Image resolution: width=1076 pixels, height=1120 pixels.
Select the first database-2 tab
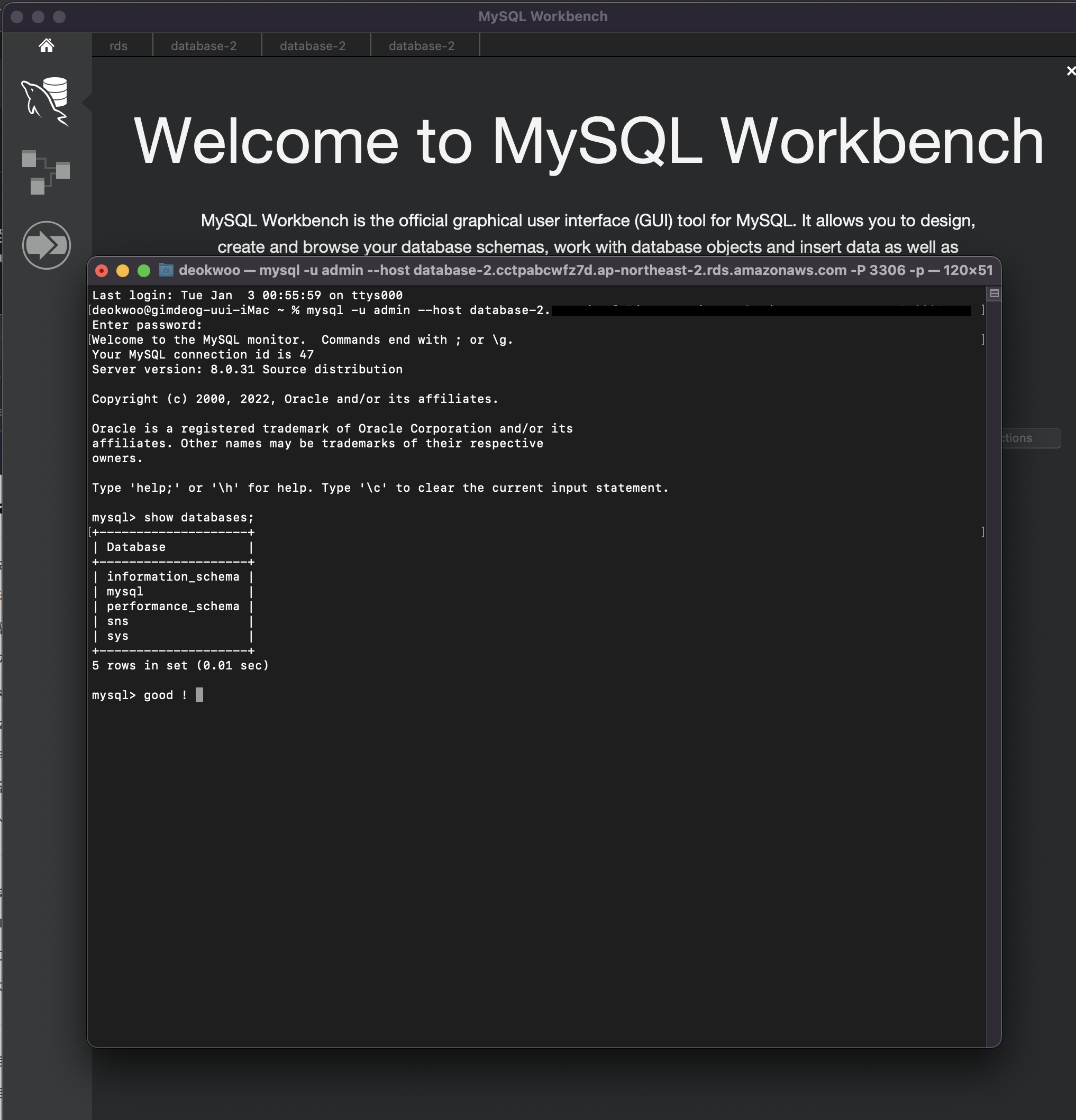[204, 45]
